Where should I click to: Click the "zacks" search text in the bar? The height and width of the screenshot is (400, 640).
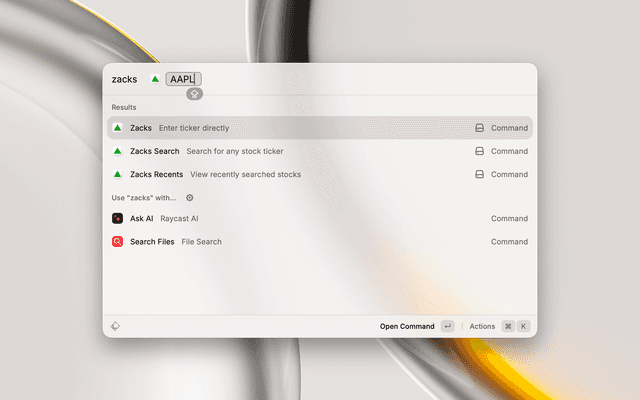click(x=125, y=79)
